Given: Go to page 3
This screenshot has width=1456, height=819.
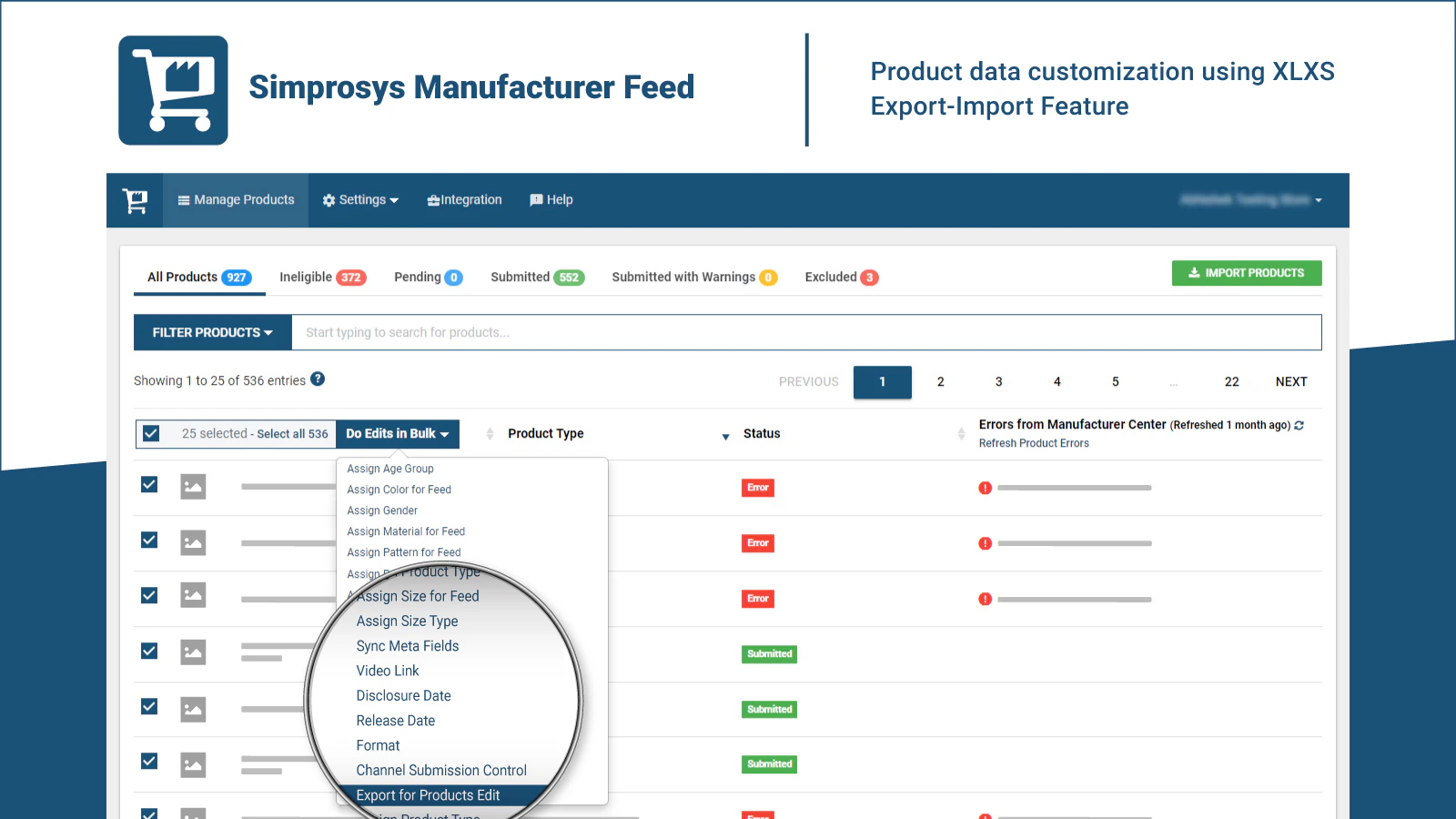Looking at the screenshot, I should click(999, 382).
